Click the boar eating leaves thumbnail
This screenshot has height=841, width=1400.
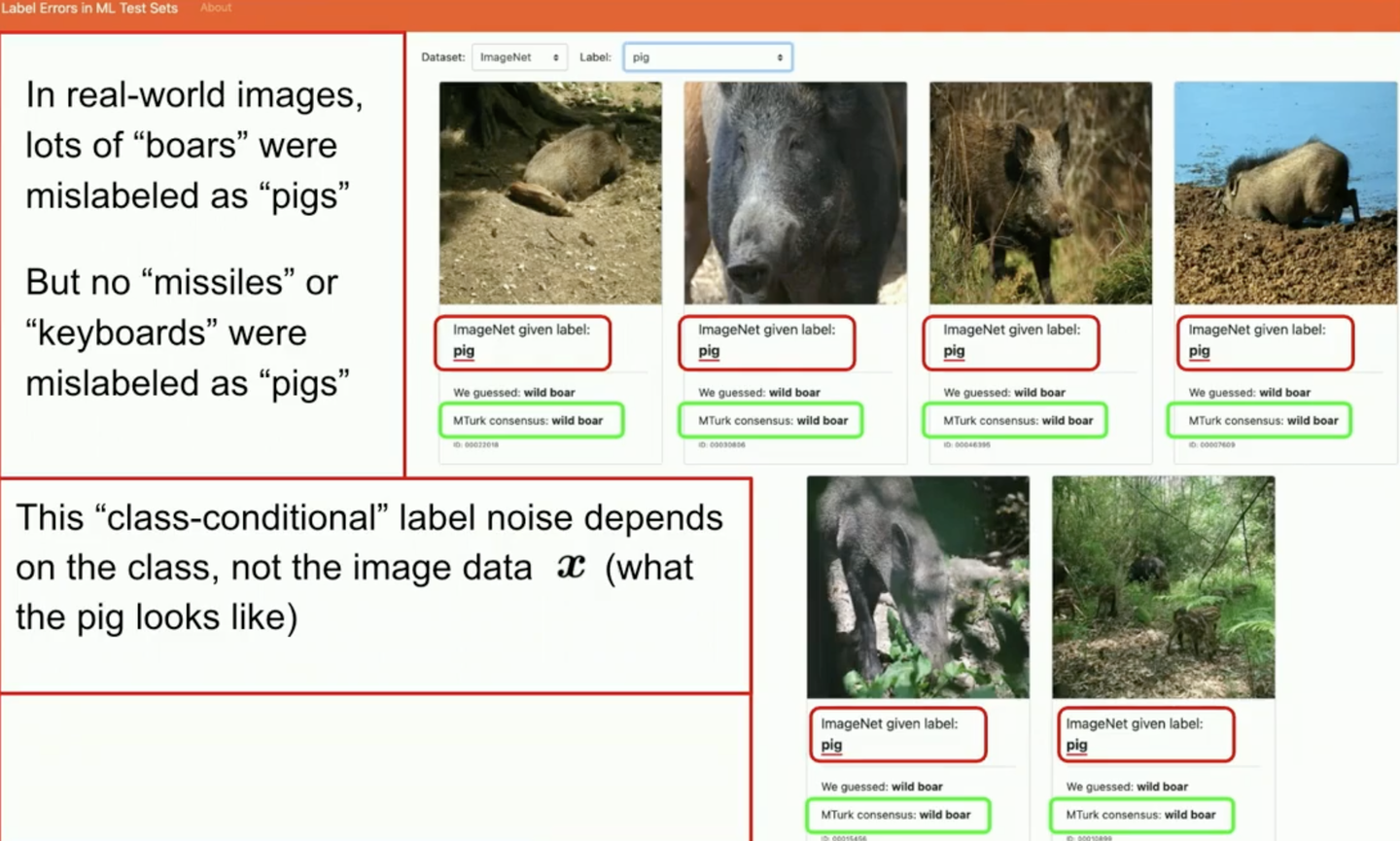pyautogui.click(x=917, y=586)
